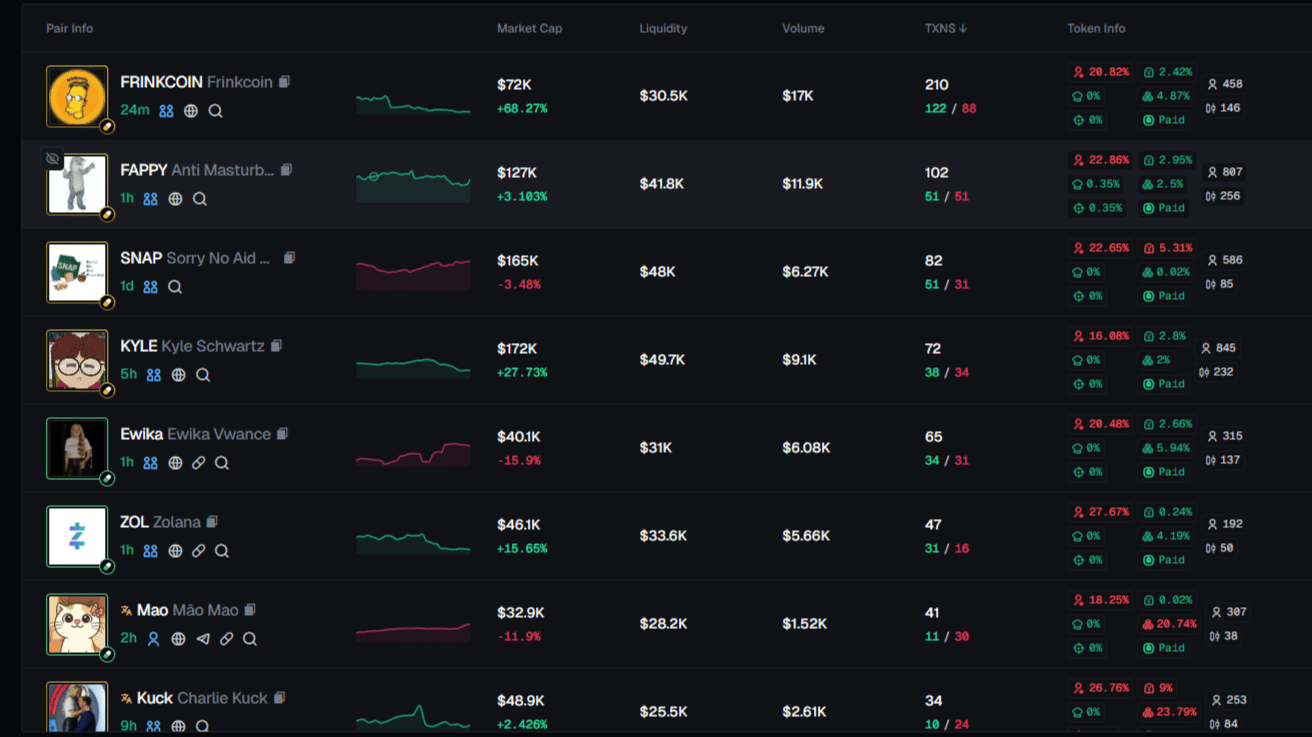This screenshot has height=737, width=1312.
Task: Copy the FRINKCOIN contract address
Action: [284, 82]
